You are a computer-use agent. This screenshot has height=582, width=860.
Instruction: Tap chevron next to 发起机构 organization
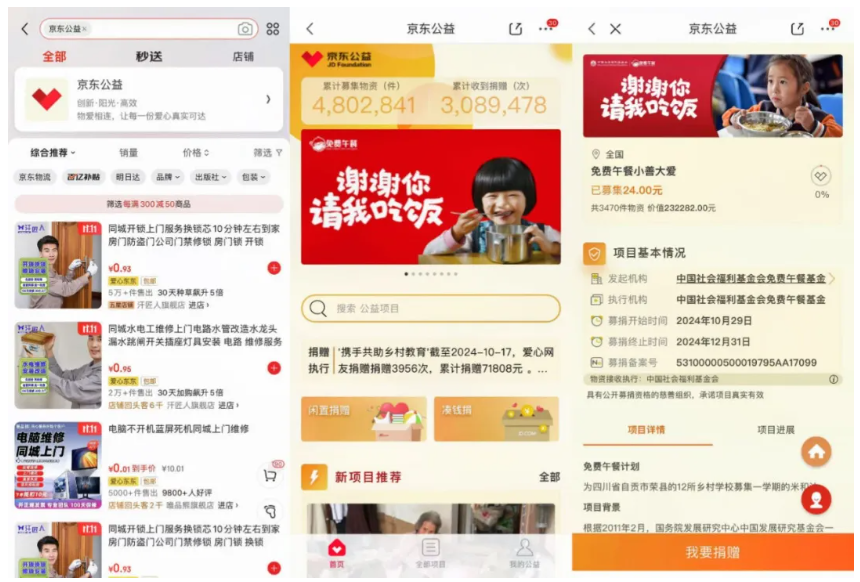click(832, 279)
